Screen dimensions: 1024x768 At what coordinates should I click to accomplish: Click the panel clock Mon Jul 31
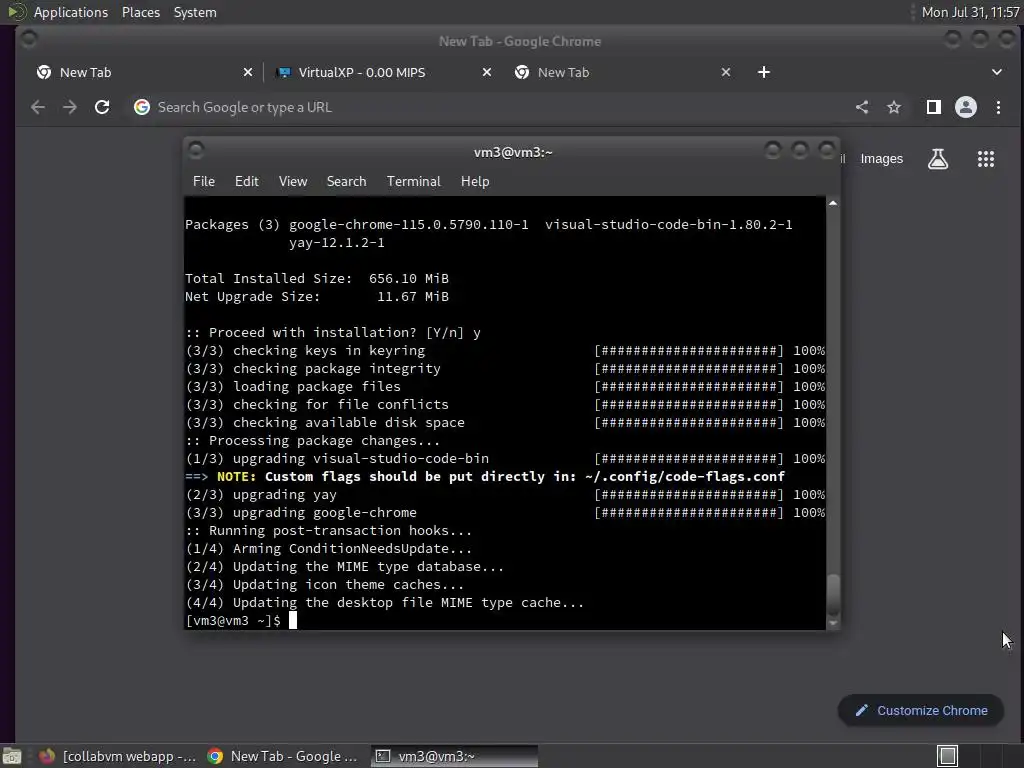point(970,12)
